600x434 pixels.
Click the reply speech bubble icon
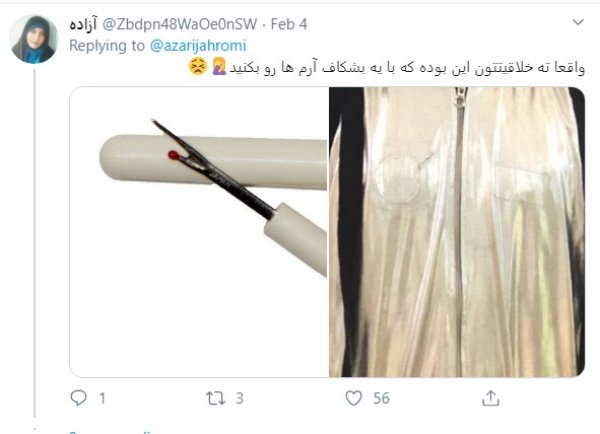pyautogui.click(x=78, y=398)
